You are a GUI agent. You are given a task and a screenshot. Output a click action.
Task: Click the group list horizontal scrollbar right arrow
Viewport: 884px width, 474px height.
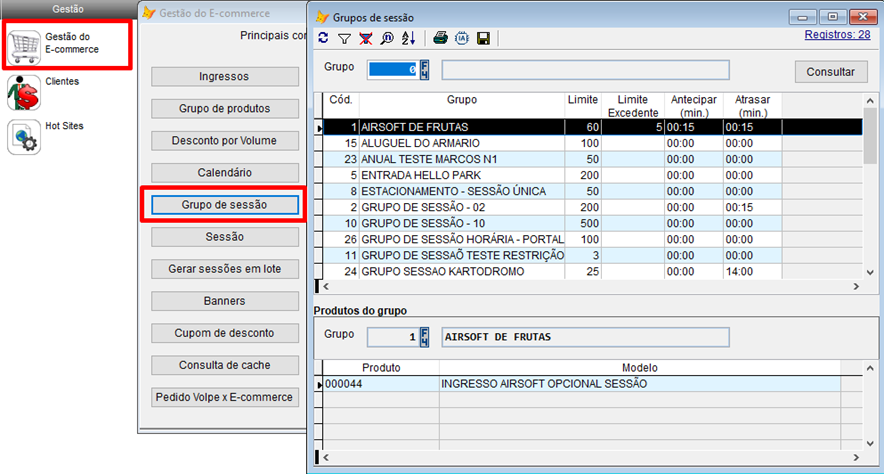pos(857,286)
